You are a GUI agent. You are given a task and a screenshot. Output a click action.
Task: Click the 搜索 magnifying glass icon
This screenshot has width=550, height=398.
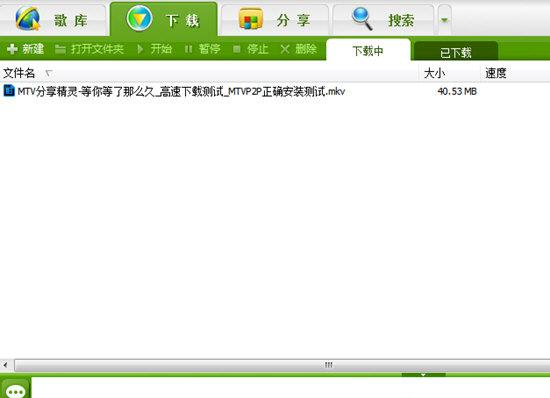point(362,19)
